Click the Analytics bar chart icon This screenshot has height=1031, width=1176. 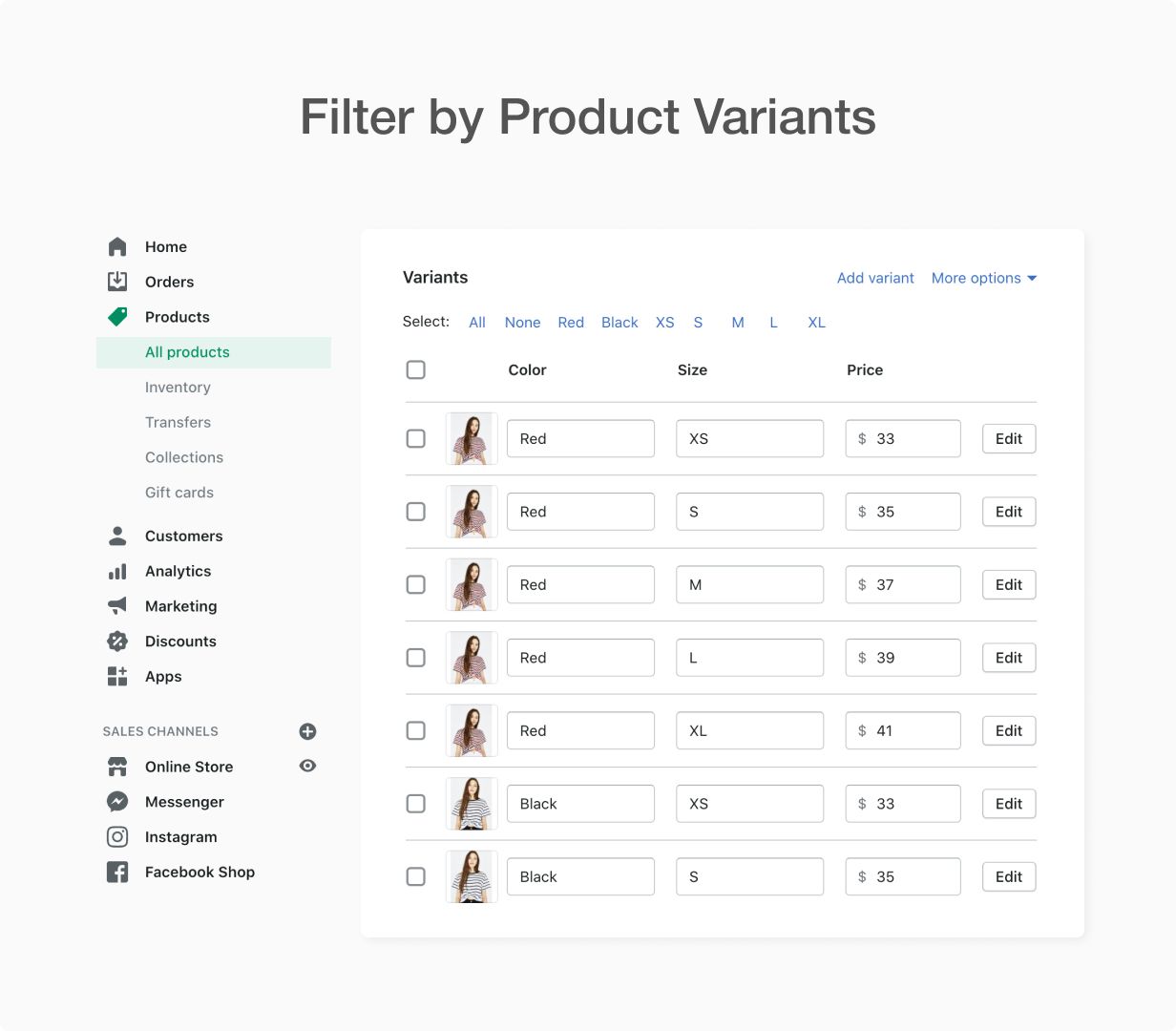pyautogui.click(x=117, y=572)
